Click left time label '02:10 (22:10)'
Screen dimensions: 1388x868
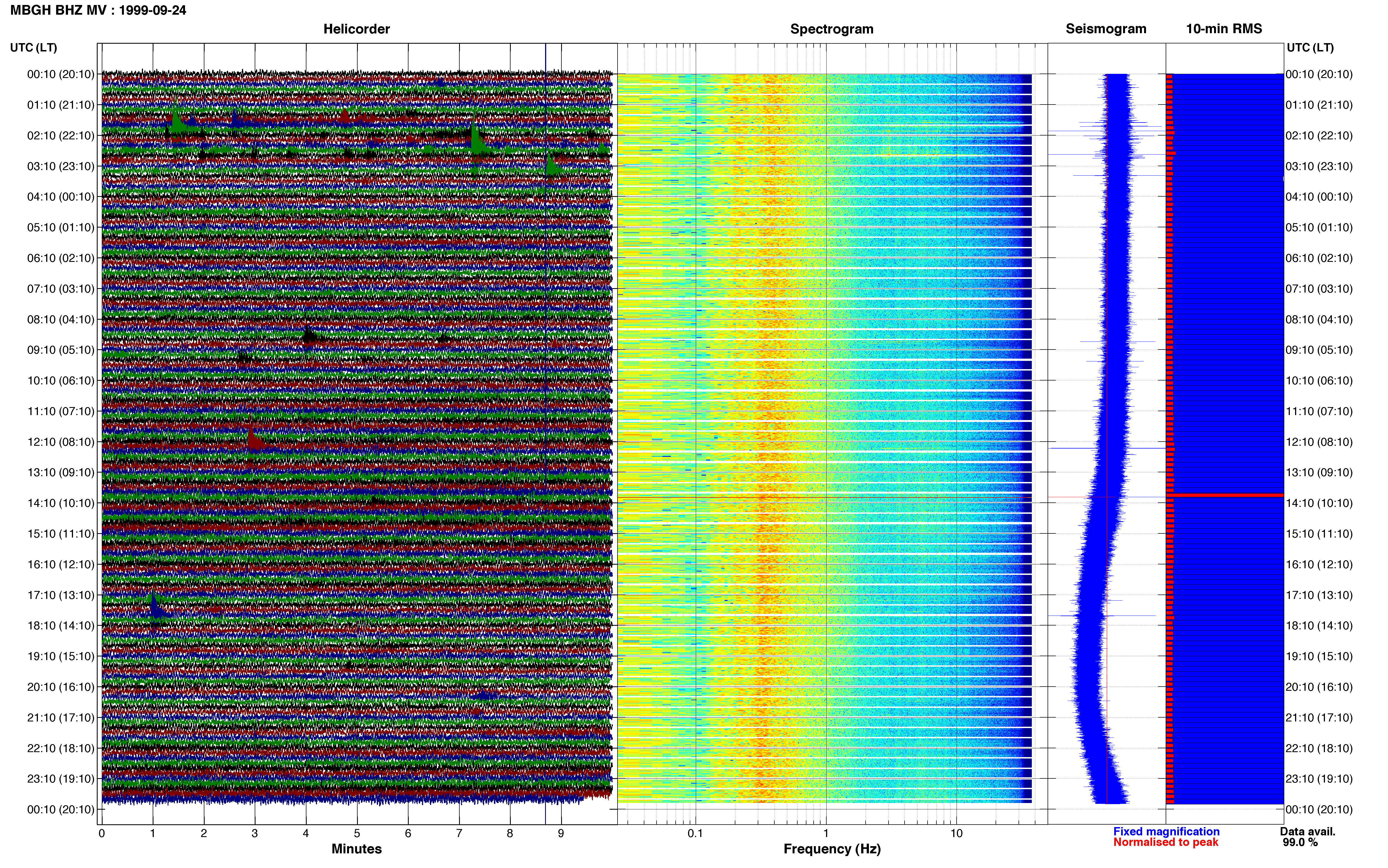tap(61, 135)
